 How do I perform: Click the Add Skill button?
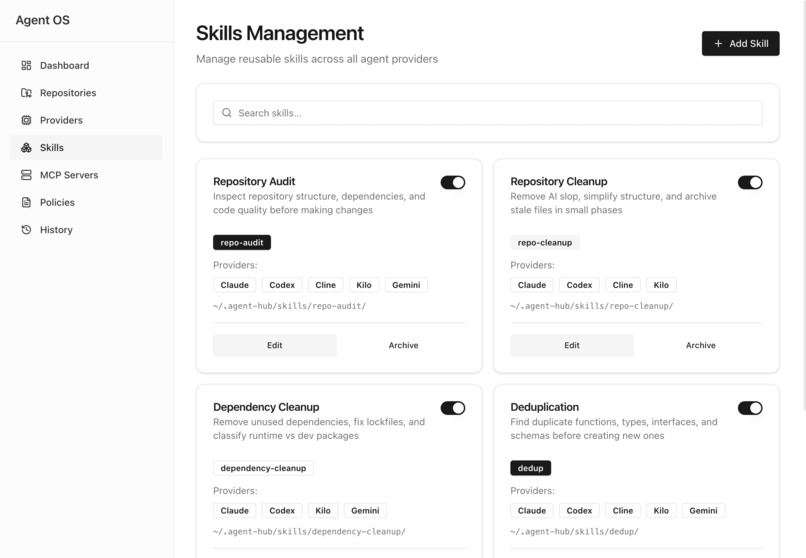[740, 44]
